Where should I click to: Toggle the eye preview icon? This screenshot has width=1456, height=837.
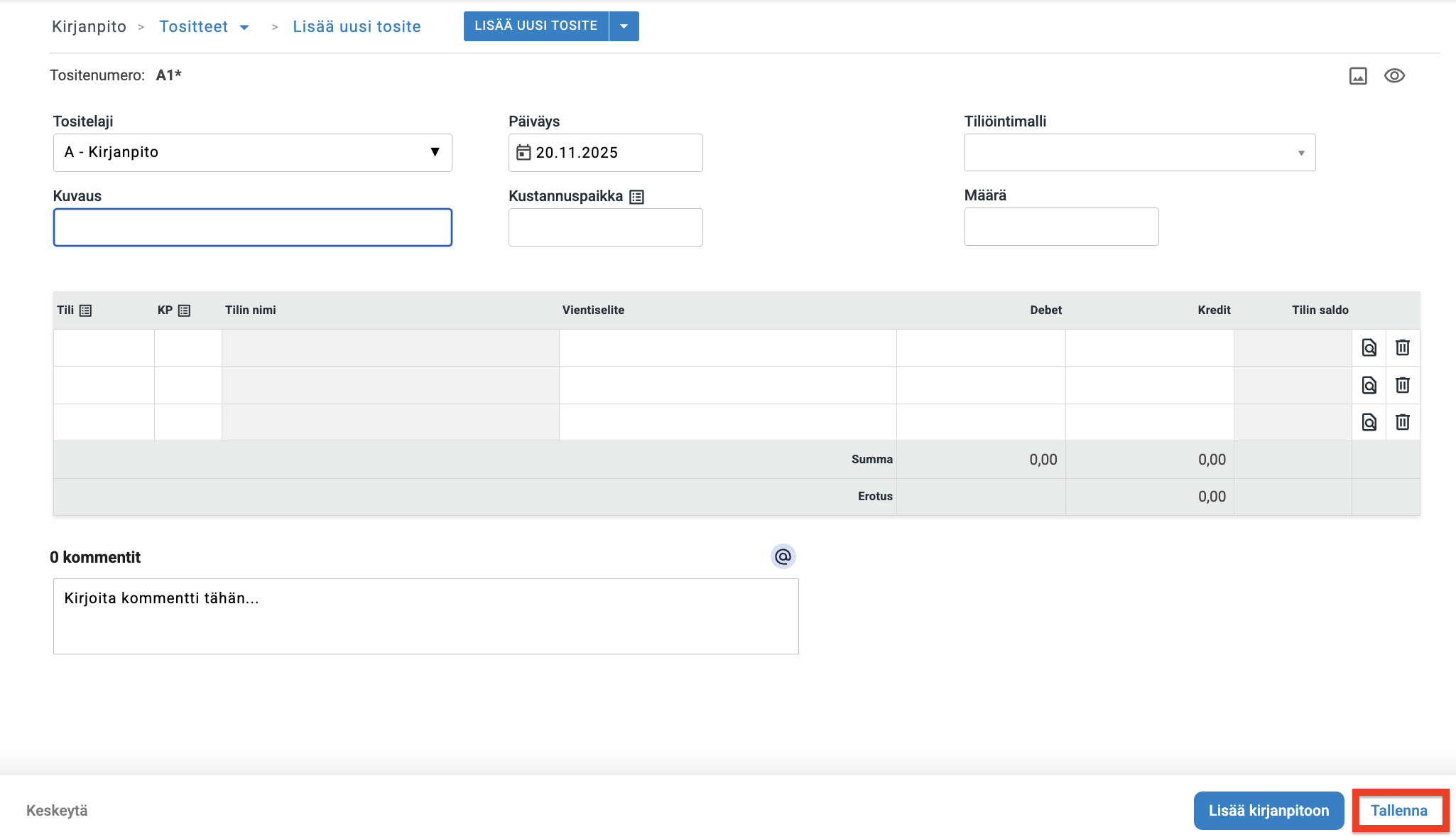pyautogui.click(x=1394, y=76)
